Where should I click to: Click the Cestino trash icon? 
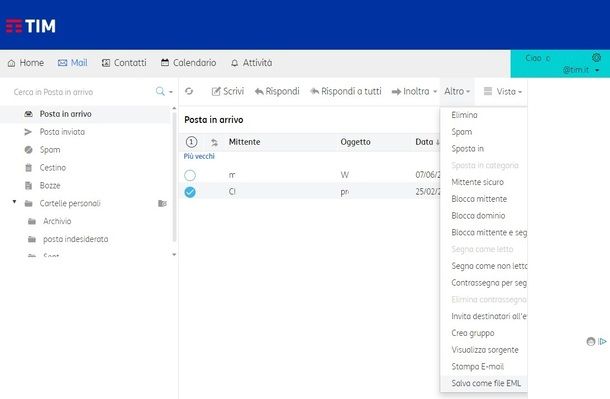pyautogui.click(x=28, y=168)
